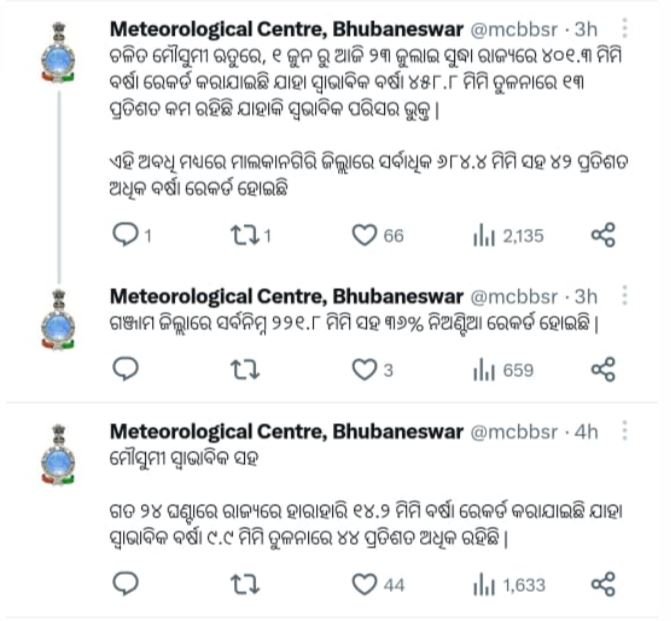The image size is (671, 621).
Task: Share the third tweet
Action: (x=603, y=584)
